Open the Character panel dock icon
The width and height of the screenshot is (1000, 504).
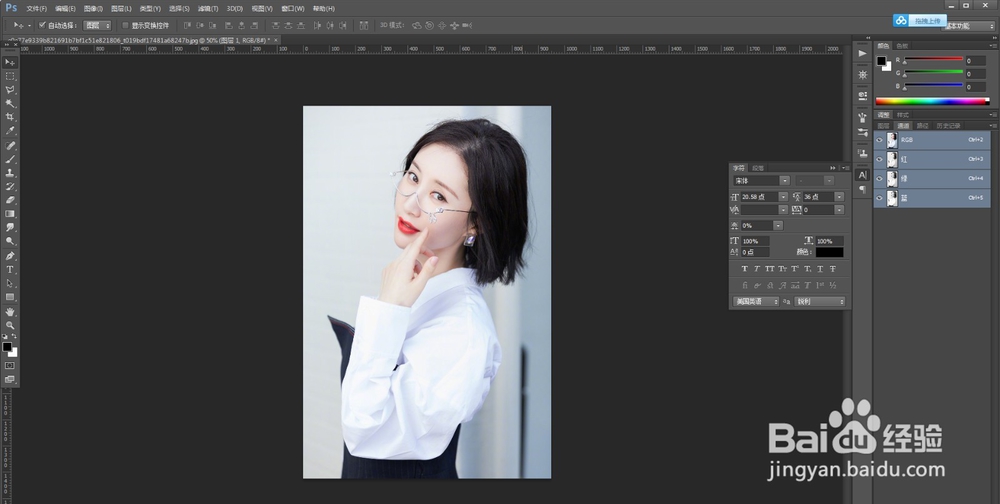pyautogui.click(x=862, y=175)
